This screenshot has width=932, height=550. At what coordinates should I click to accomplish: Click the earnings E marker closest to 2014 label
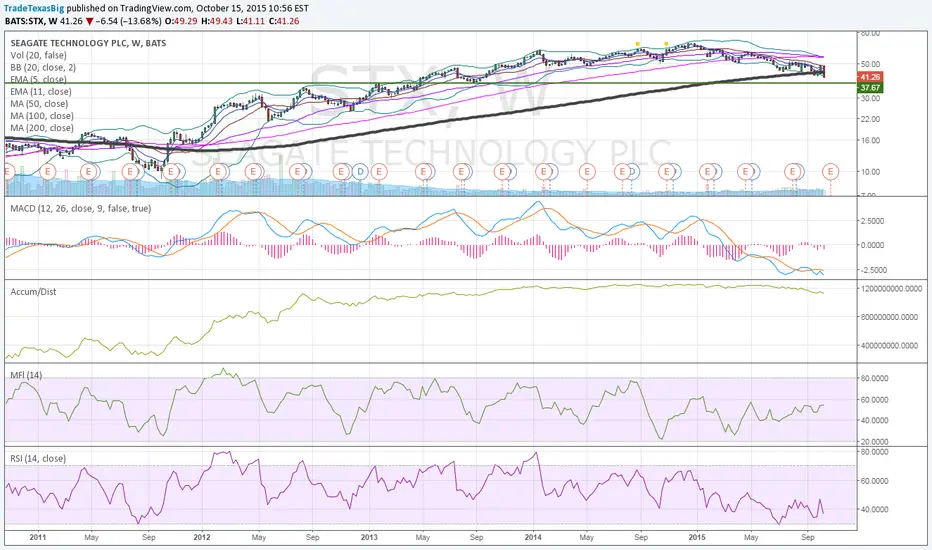click(543, 172)
